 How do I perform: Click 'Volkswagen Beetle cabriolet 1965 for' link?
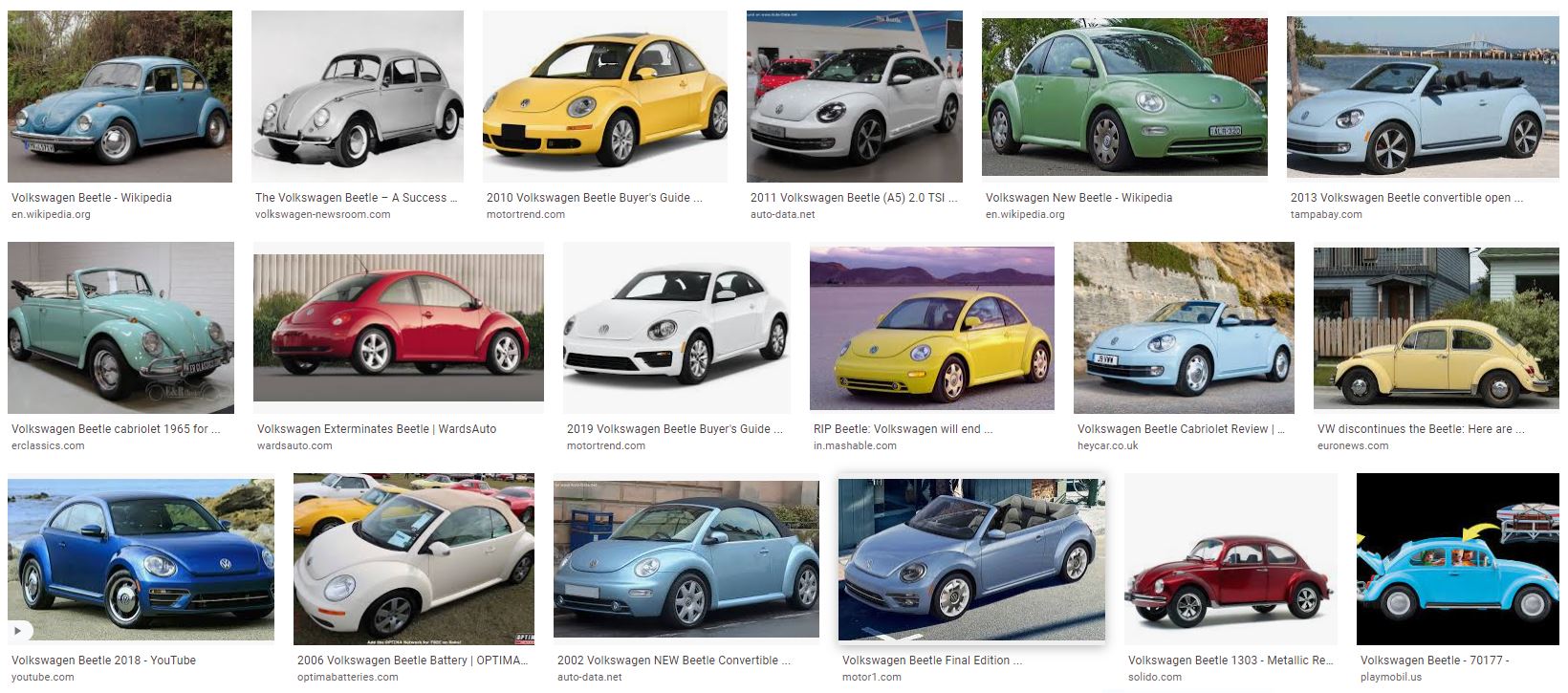point(116,429)
